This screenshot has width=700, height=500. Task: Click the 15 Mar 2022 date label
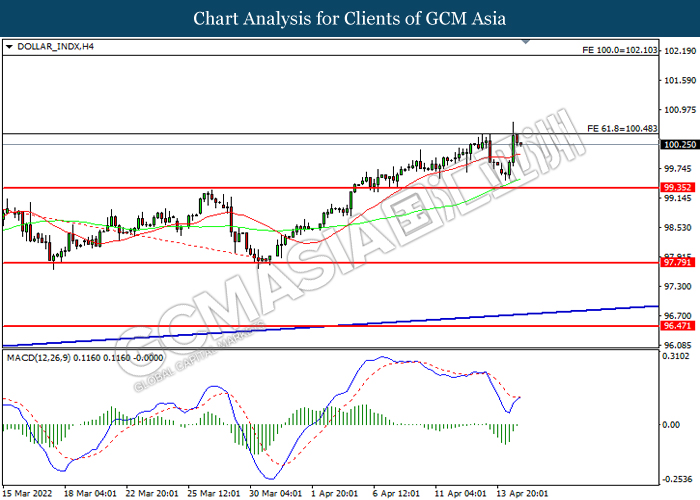point(29,492)
